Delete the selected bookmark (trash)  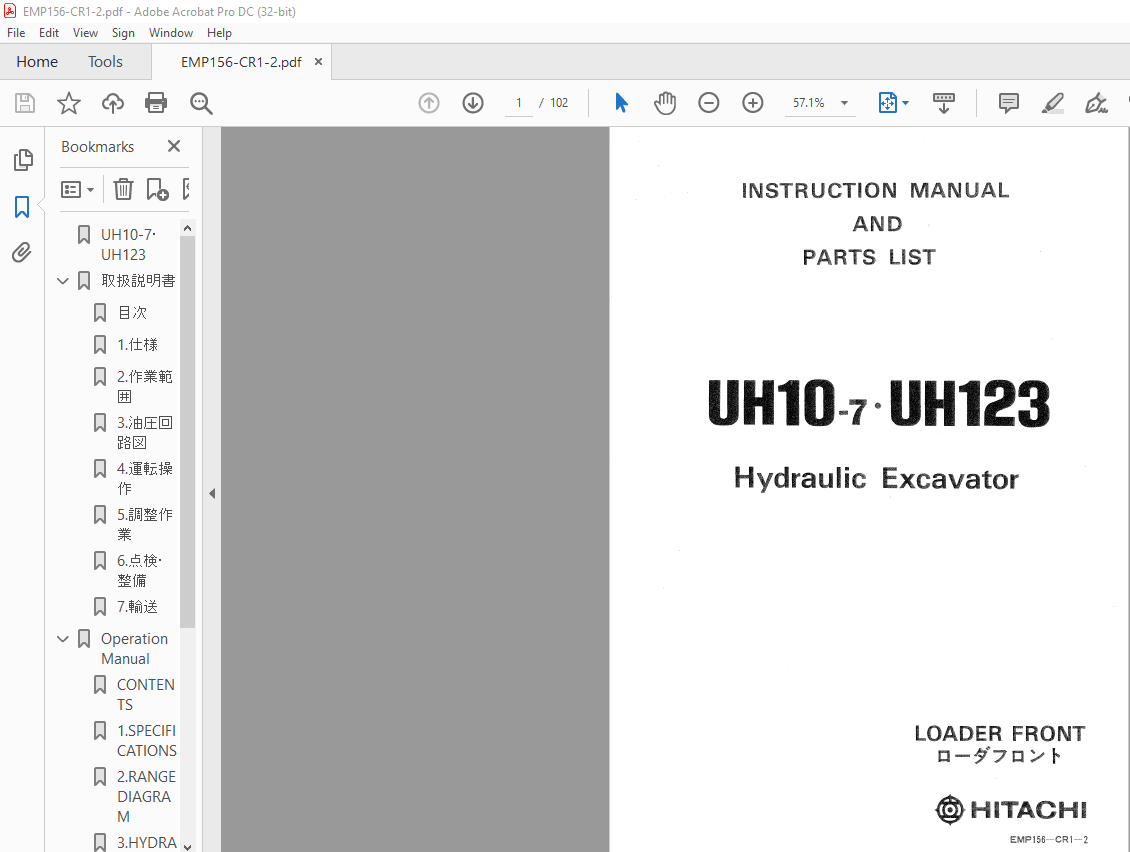(123, 189)
